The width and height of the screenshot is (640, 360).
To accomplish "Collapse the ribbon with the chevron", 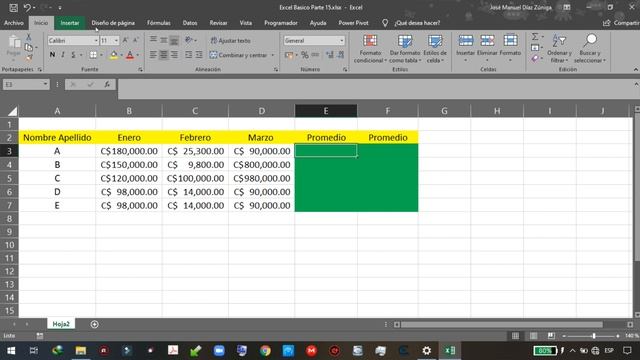I will [x=636, y=70].
